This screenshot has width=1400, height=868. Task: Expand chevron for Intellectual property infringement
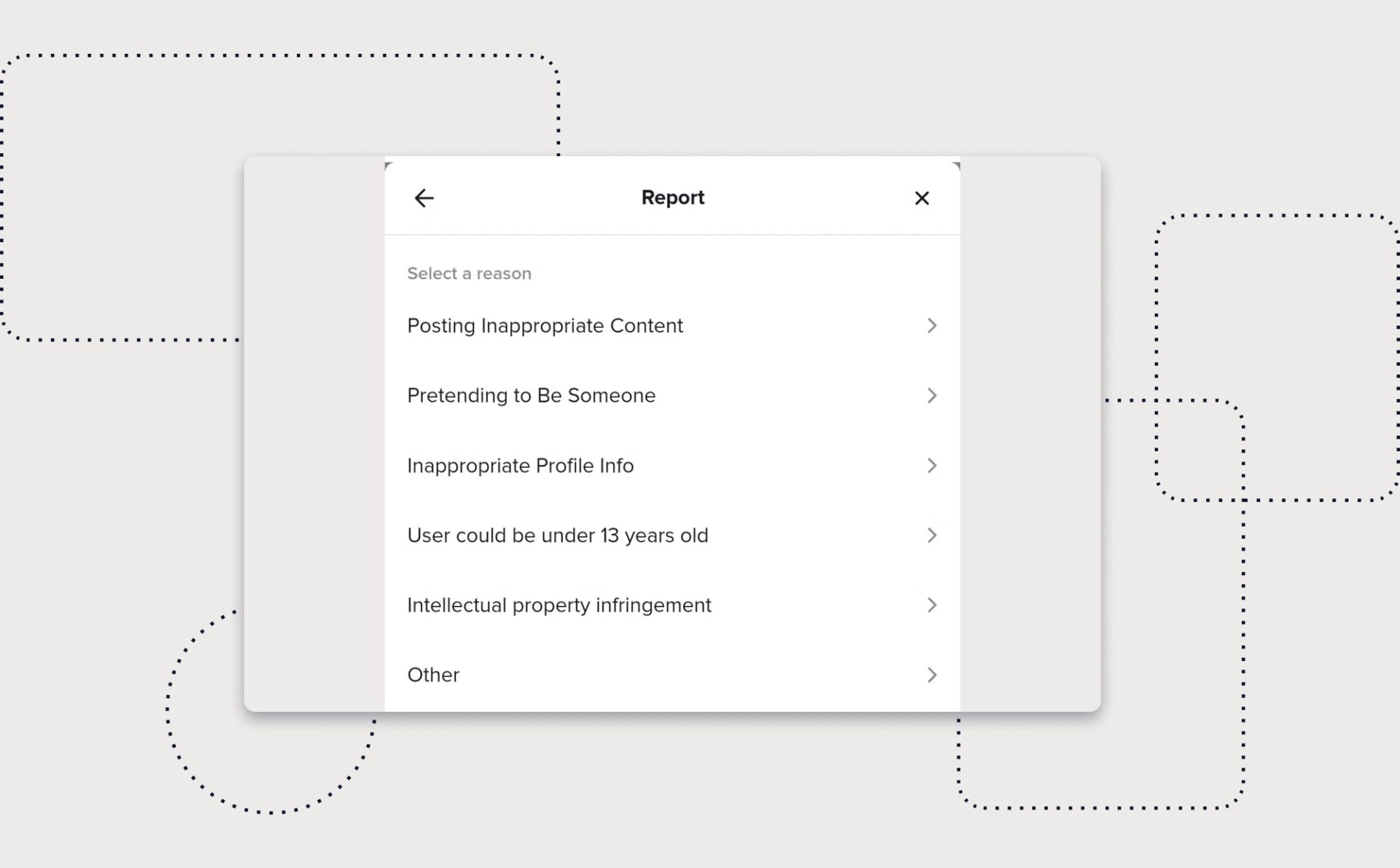[x=932, y=606]
